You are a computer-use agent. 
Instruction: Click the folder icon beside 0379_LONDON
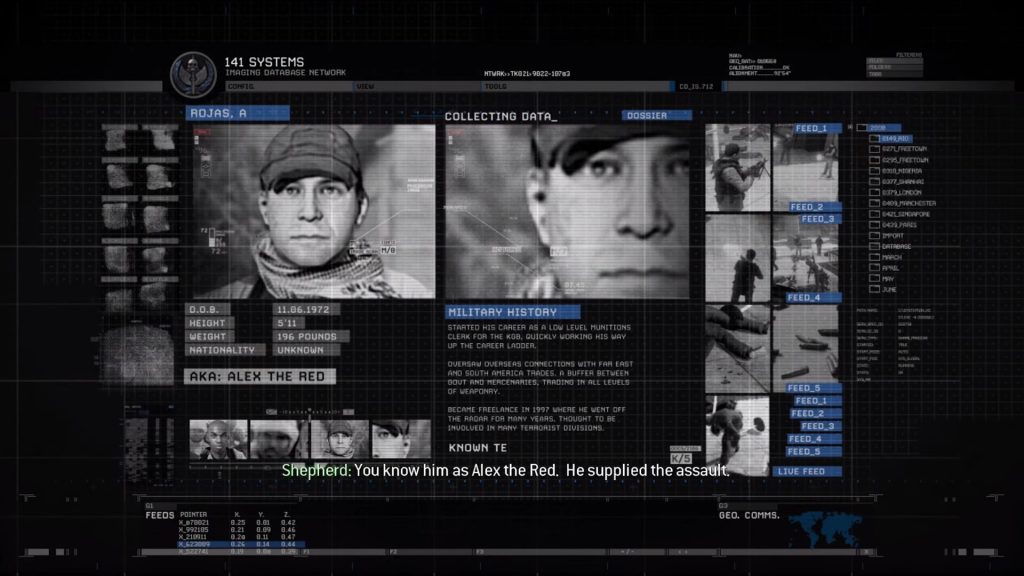[874, 193]
